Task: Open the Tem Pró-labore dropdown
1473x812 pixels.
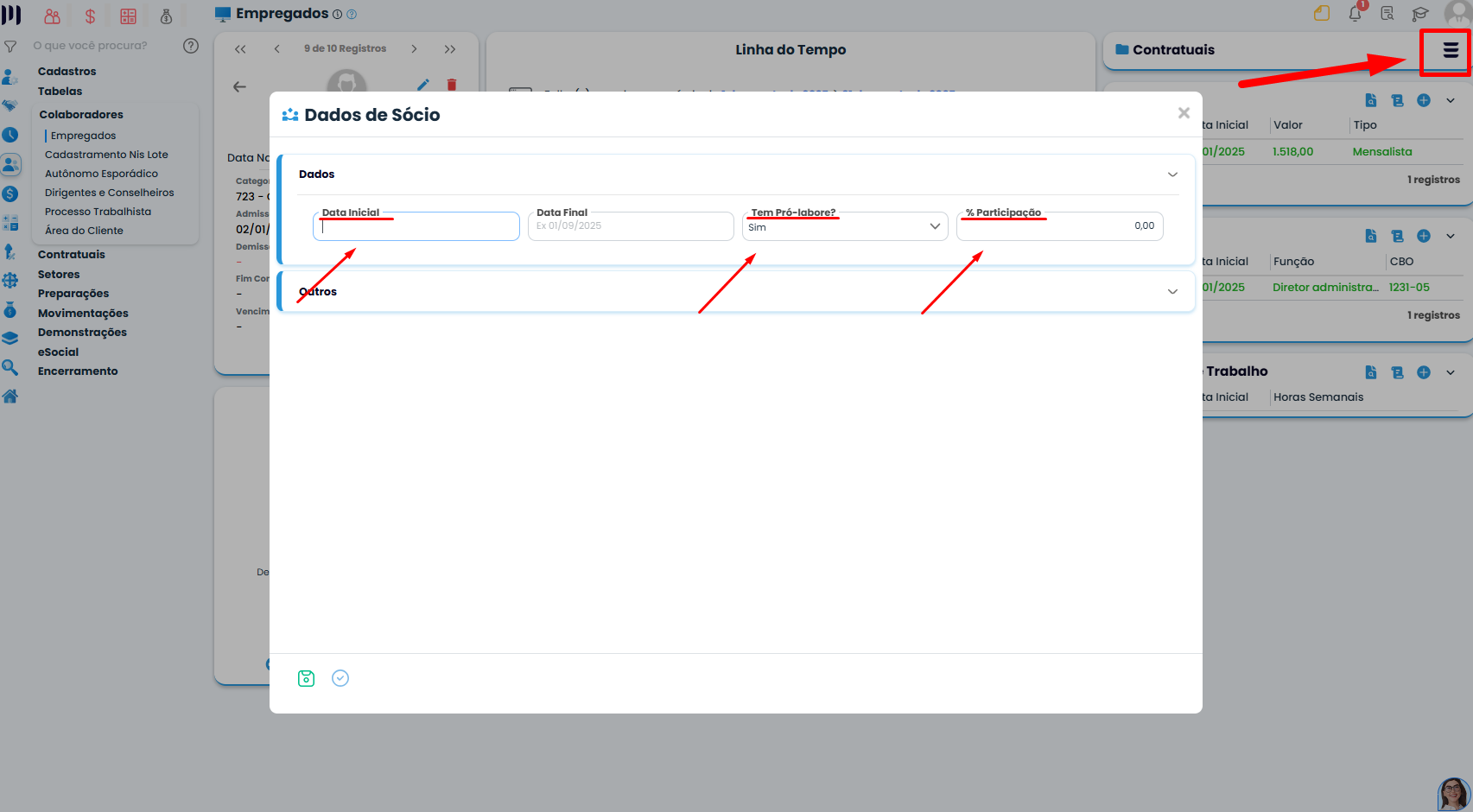Action: coord(845,226)
